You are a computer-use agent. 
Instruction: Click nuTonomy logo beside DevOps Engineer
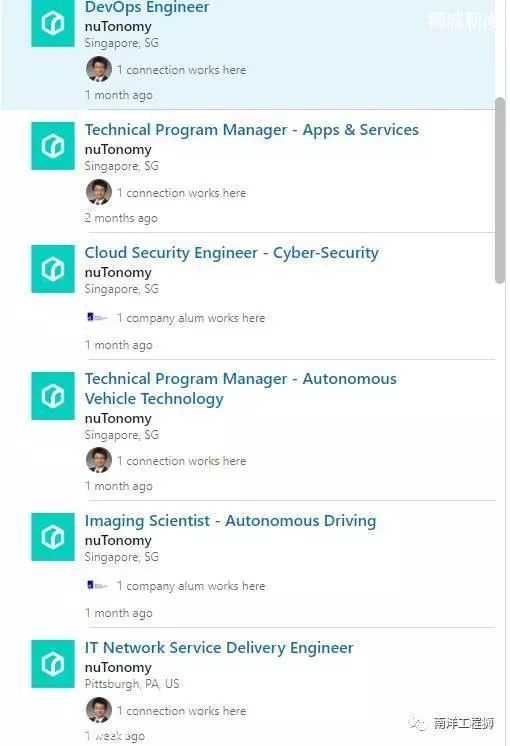[x=53, y=23]
